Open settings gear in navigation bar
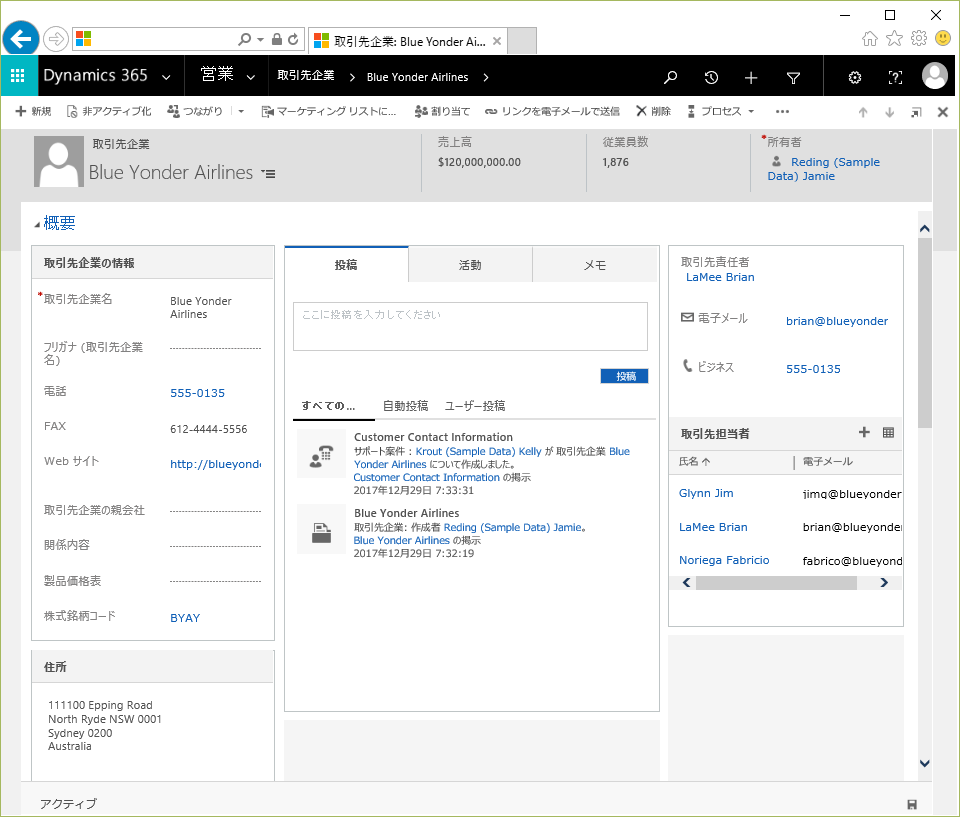Viewport: 960px width, 817px height. (x=855, y=78)
